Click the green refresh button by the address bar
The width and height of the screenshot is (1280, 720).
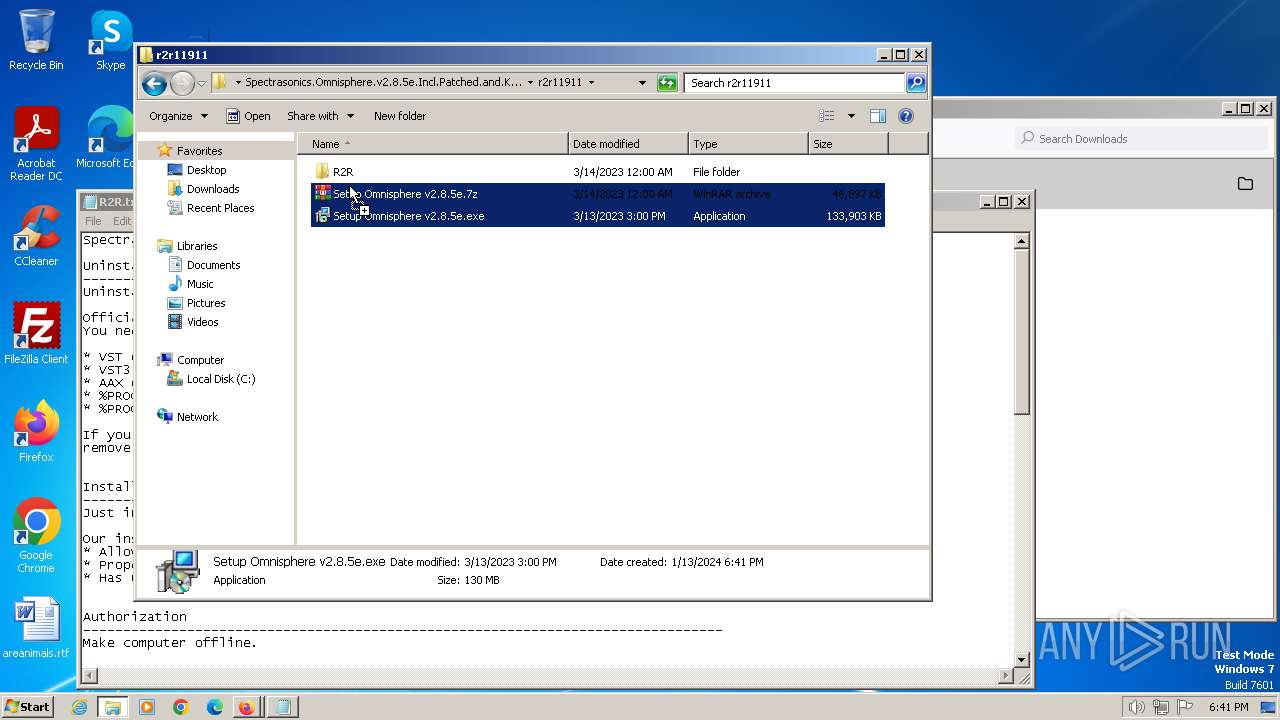point(667,83)
